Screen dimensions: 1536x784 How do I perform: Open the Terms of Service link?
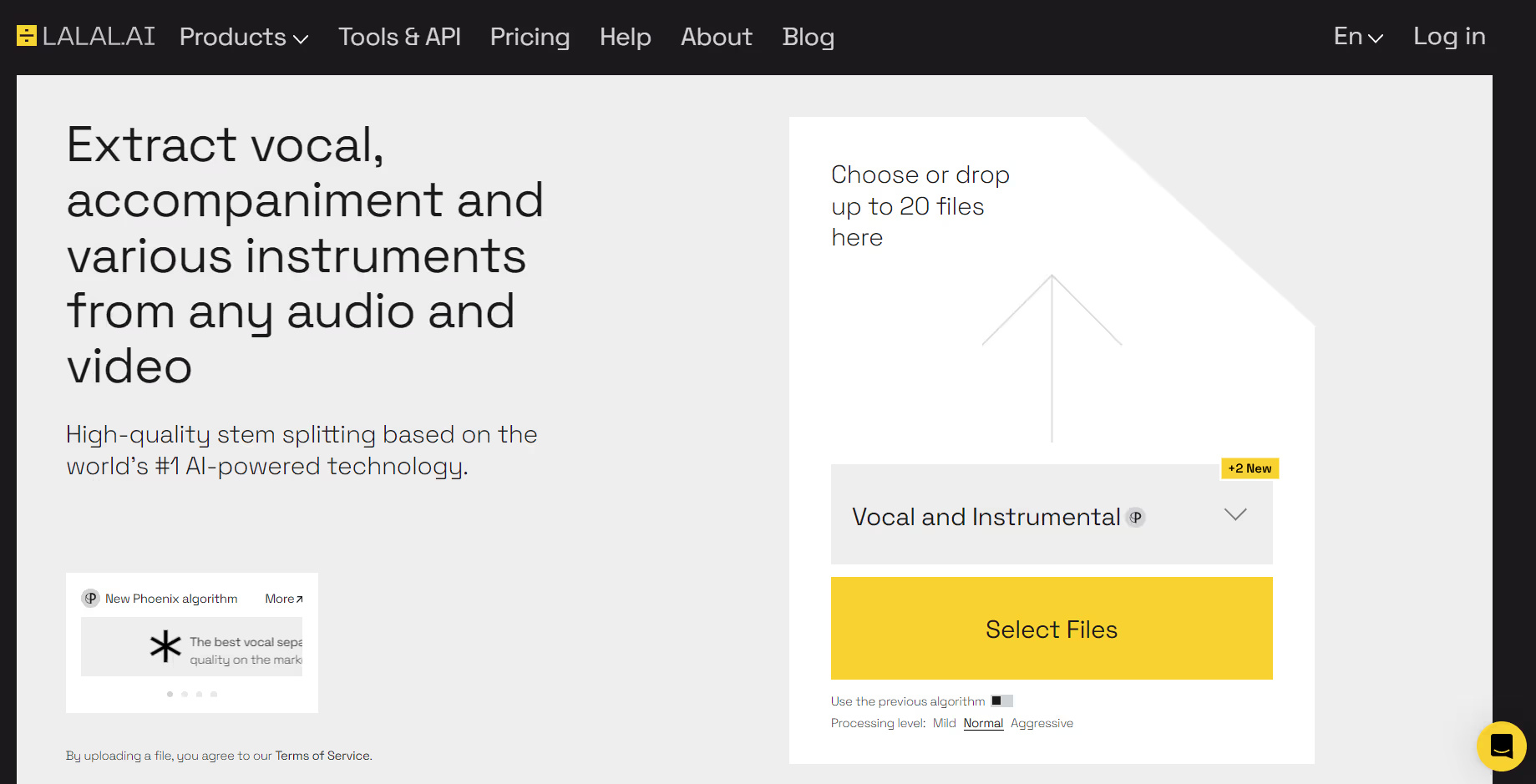322,756
